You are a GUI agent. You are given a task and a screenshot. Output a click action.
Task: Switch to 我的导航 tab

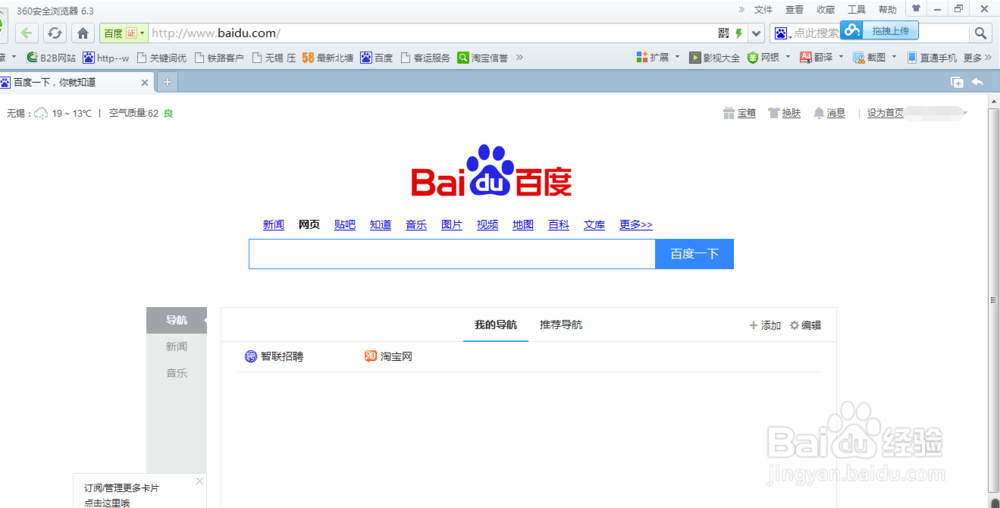[496, 325]
